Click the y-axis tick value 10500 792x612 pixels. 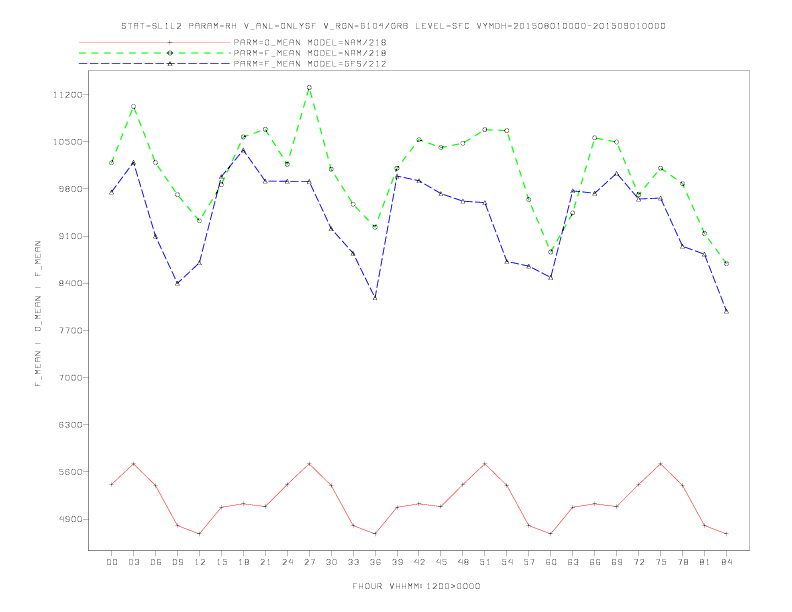click(x=68, y=141)
